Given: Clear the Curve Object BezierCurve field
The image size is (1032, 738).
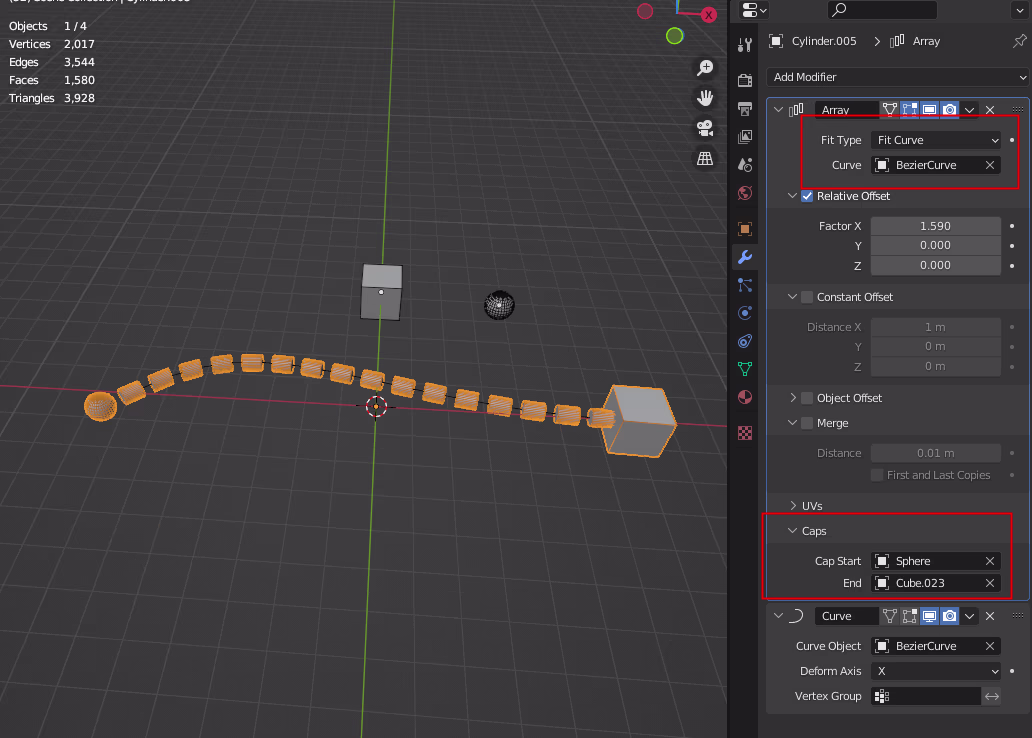Looking at the screenshot, I should point(990,646).
